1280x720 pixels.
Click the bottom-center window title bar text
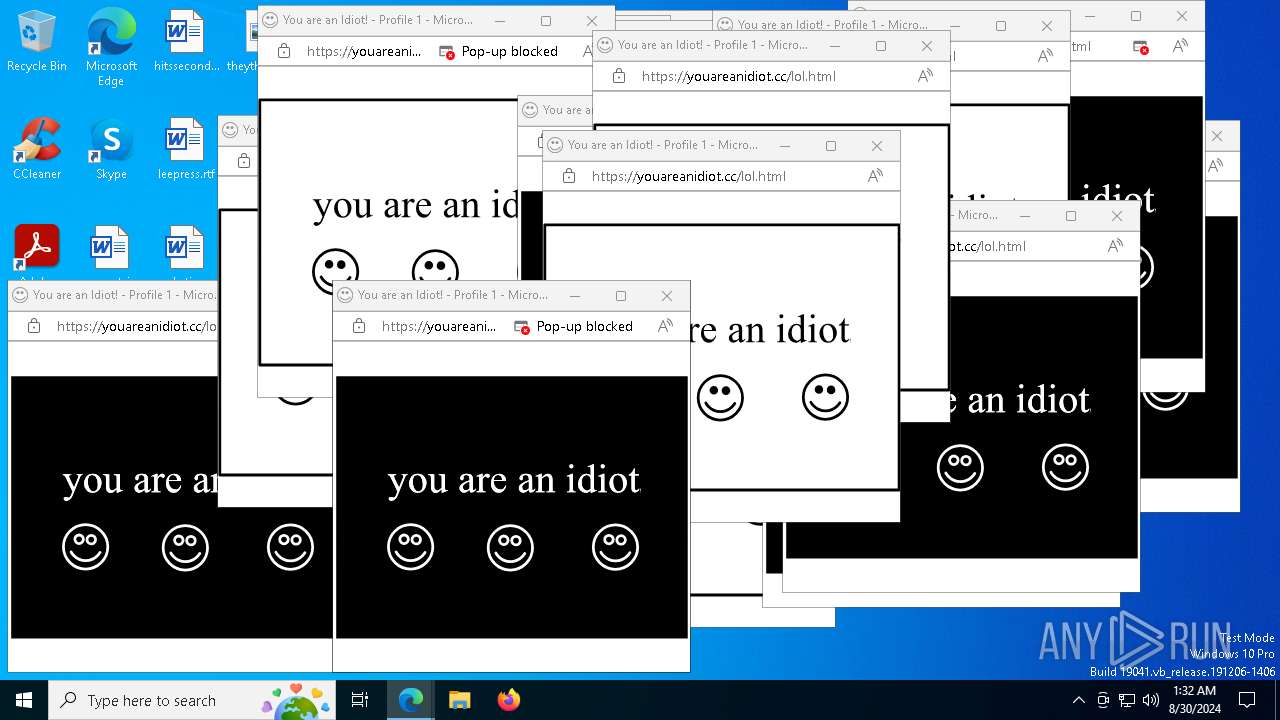point(453,295)
